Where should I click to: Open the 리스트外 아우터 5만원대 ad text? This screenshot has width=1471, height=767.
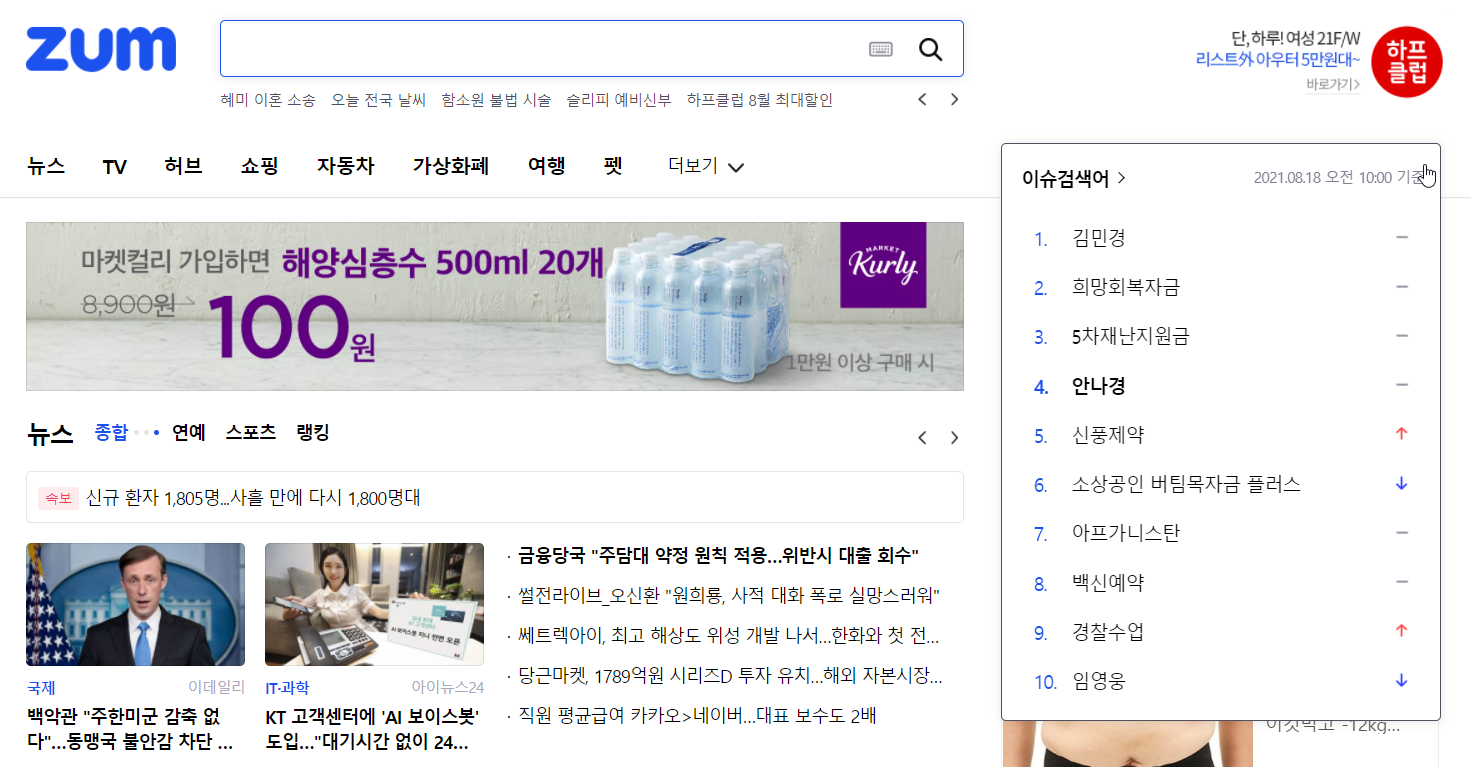coord(1278,59)
